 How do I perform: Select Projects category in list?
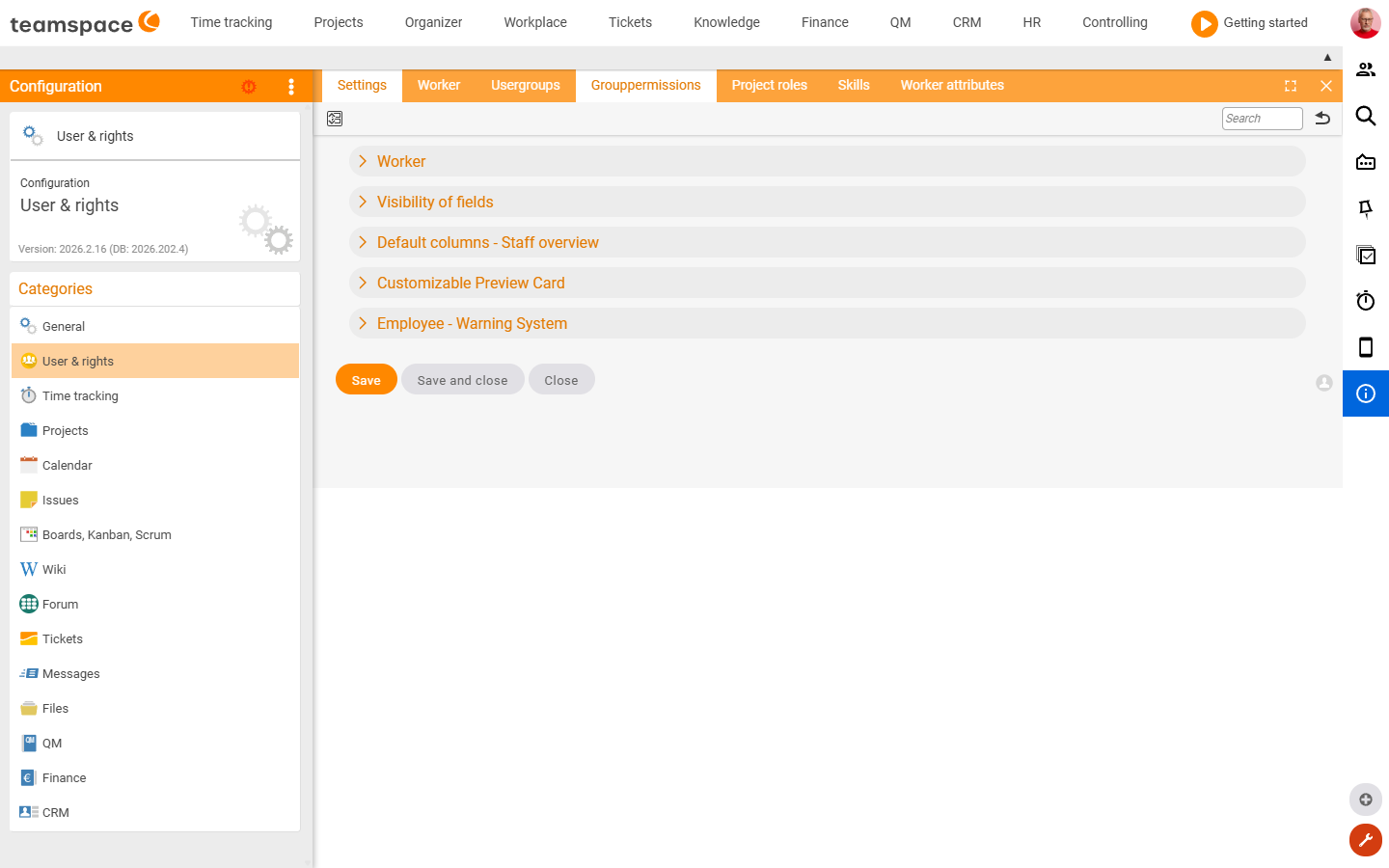(155, 430)
